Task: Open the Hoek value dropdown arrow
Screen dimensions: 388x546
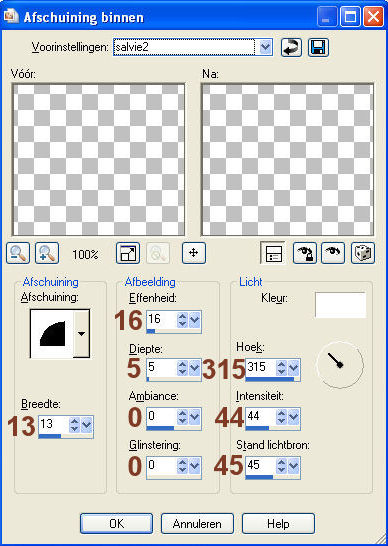Action: pyautogui.click(x=294, y=367)
